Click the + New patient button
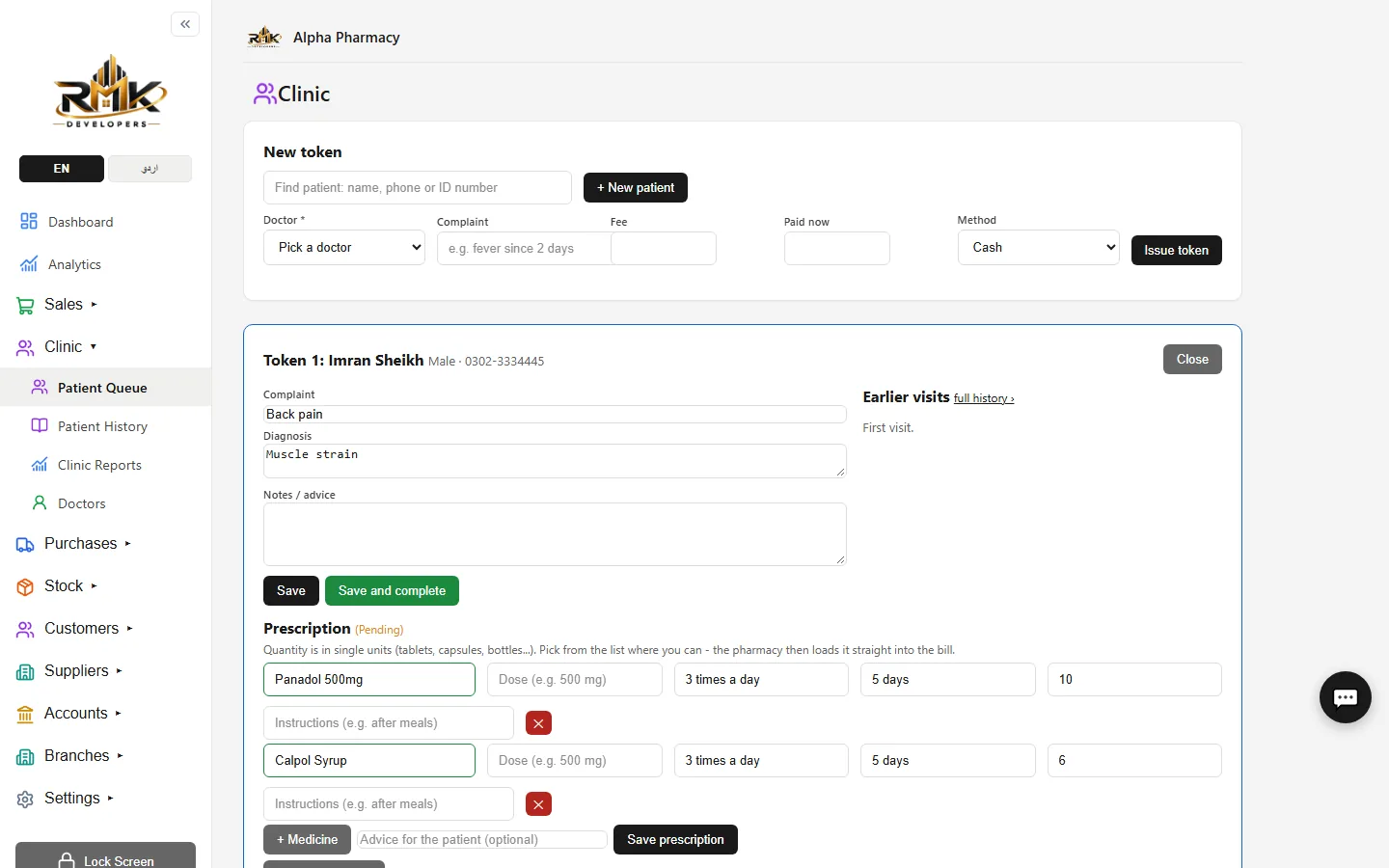The width and height of the screenshot is (1389, 868). pos(636,188)
